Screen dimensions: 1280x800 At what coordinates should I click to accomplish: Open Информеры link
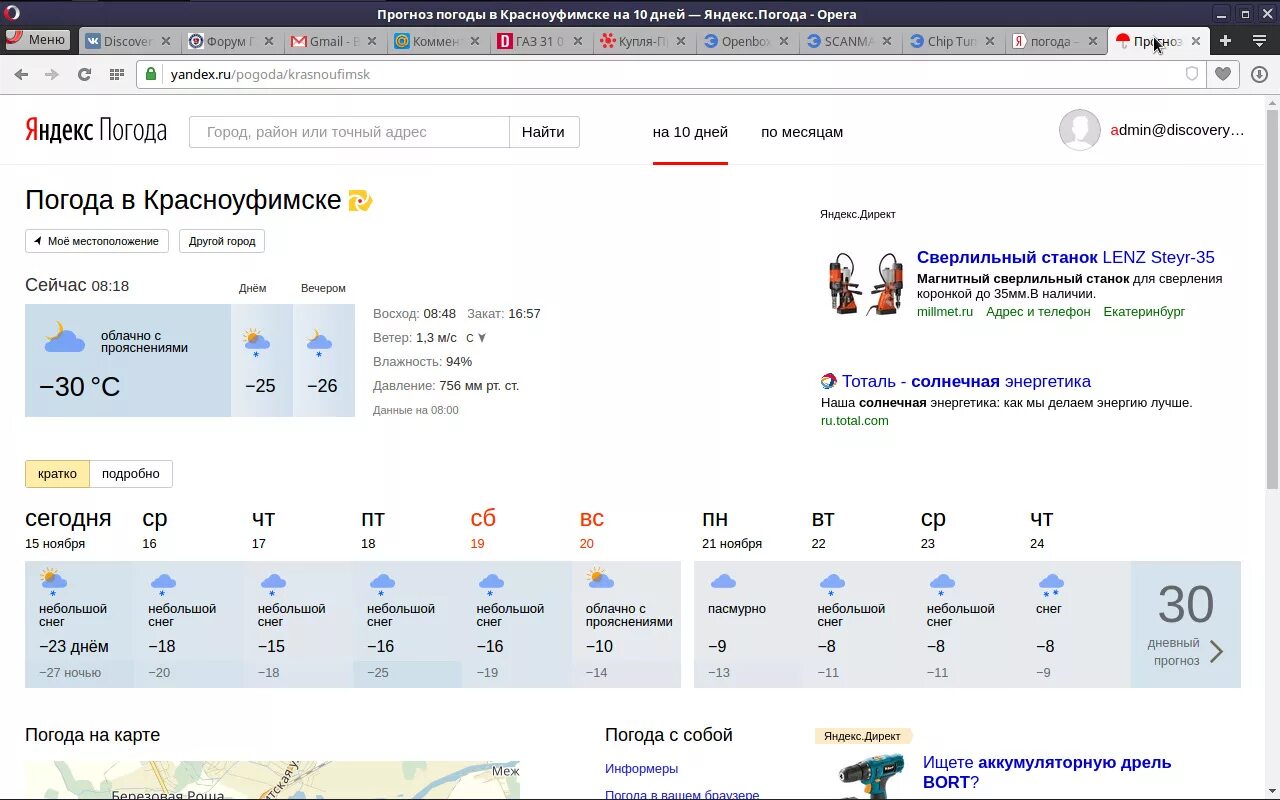click(641, 768)
